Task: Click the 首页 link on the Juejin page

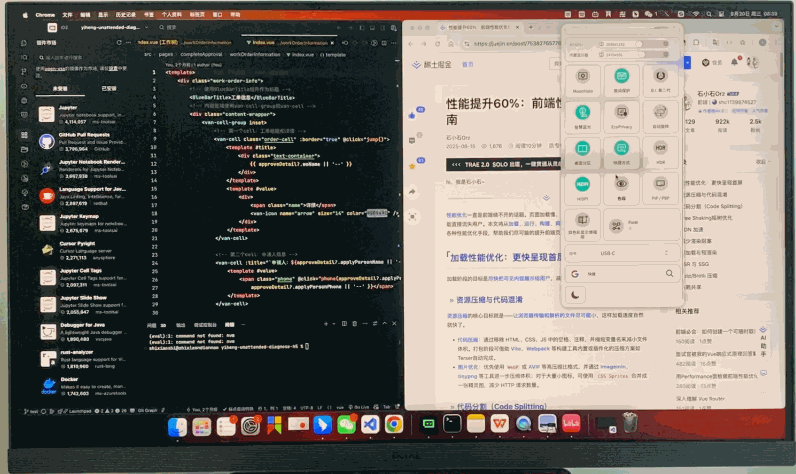Action: pos(468,64)
